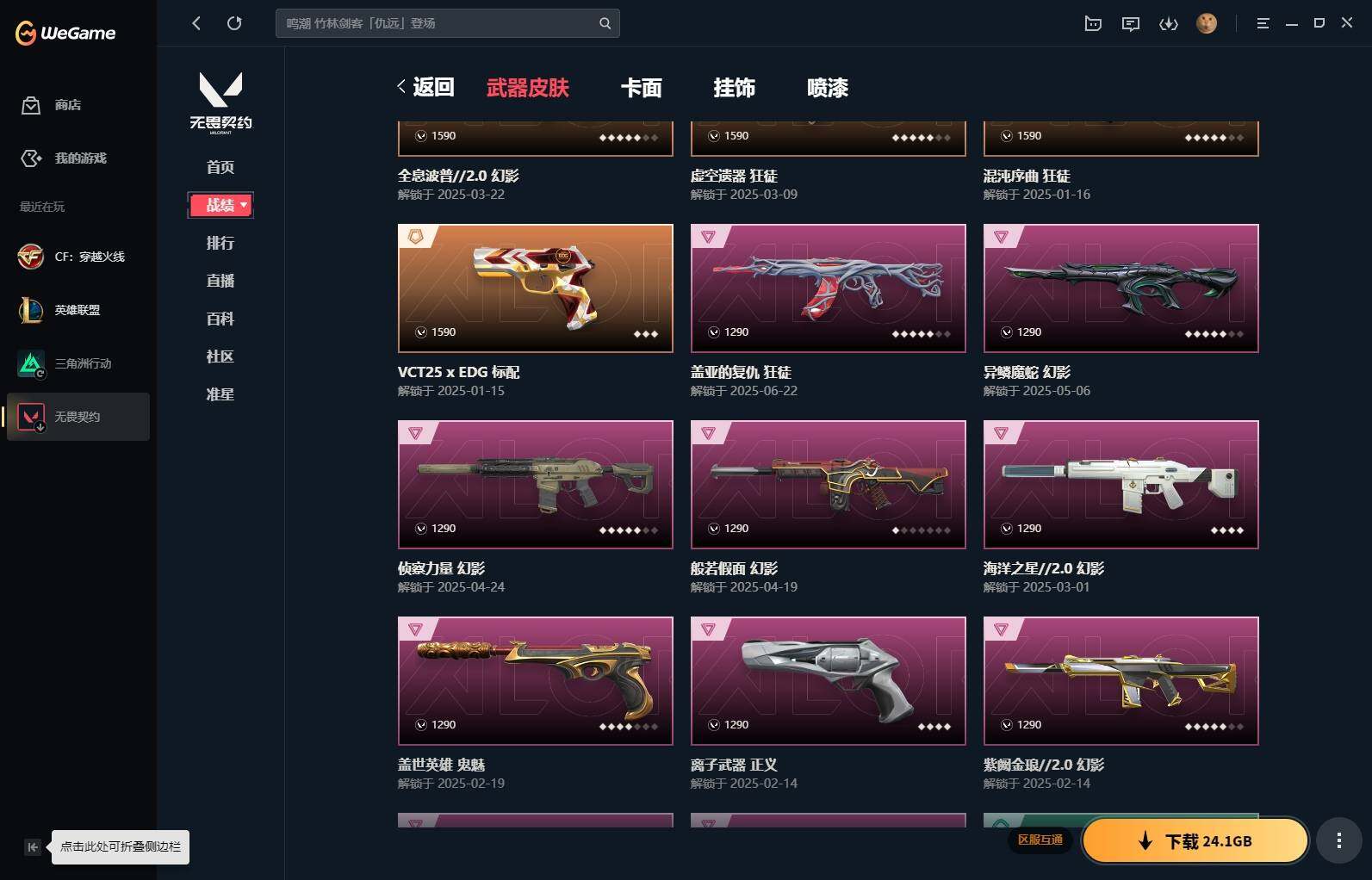The width and height of the screenshot is (1372, 880).
Task: Open the three-dot more options button
Action: click(x=1338, y=840)
